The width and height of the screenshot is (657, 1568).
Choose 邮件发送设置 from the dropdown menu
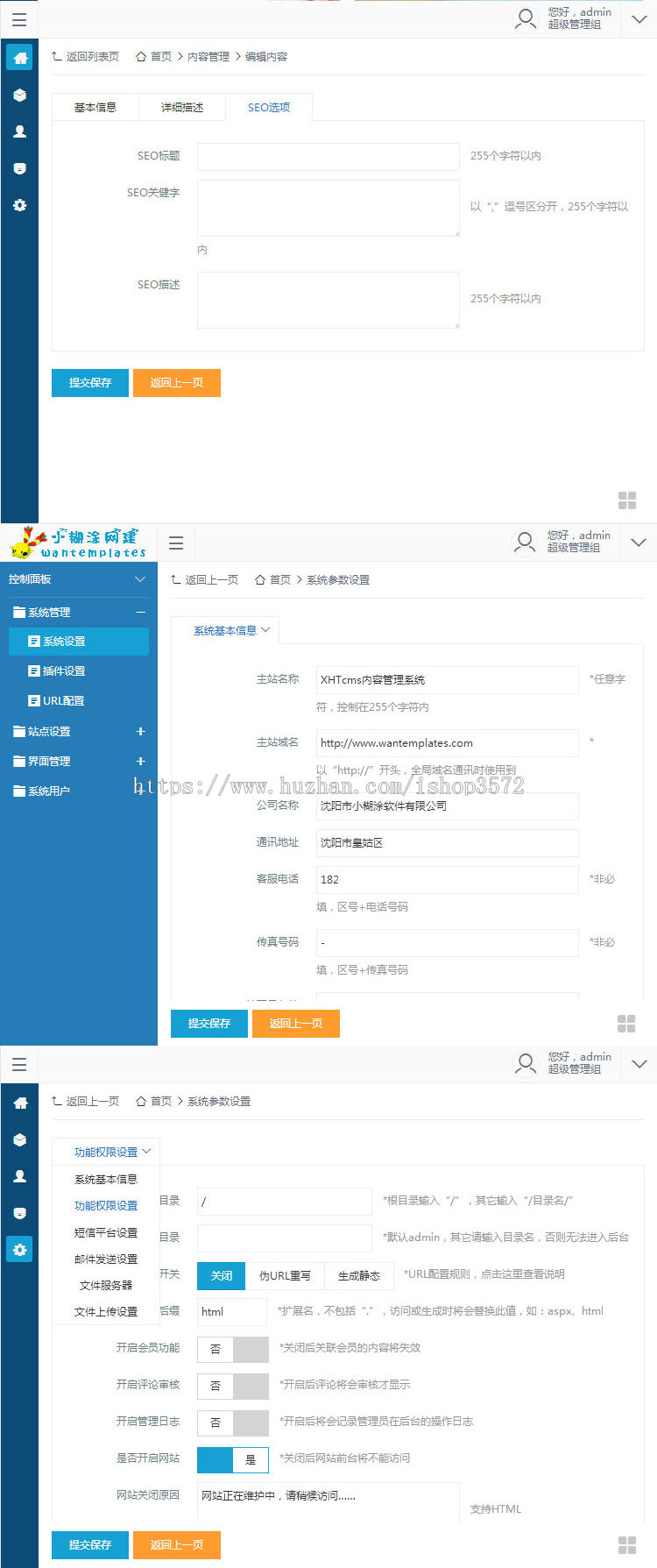106,1259
